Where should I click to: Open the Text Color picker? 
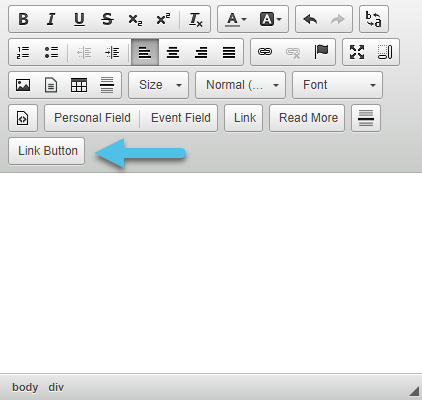pyautogui.click(x=236, y=19)
